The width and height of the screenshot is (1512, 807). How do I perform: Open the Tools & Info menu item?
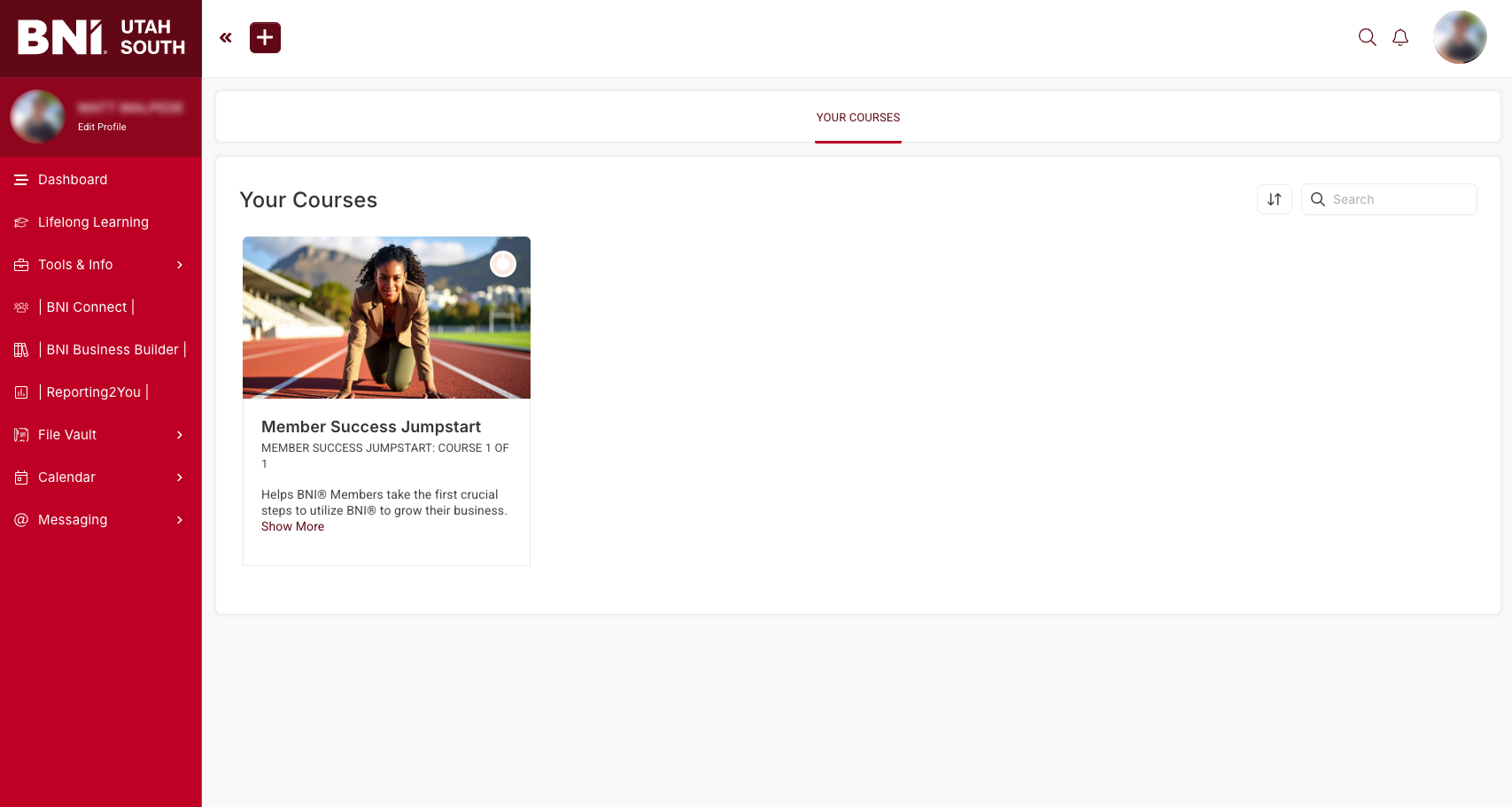point(75,265)
